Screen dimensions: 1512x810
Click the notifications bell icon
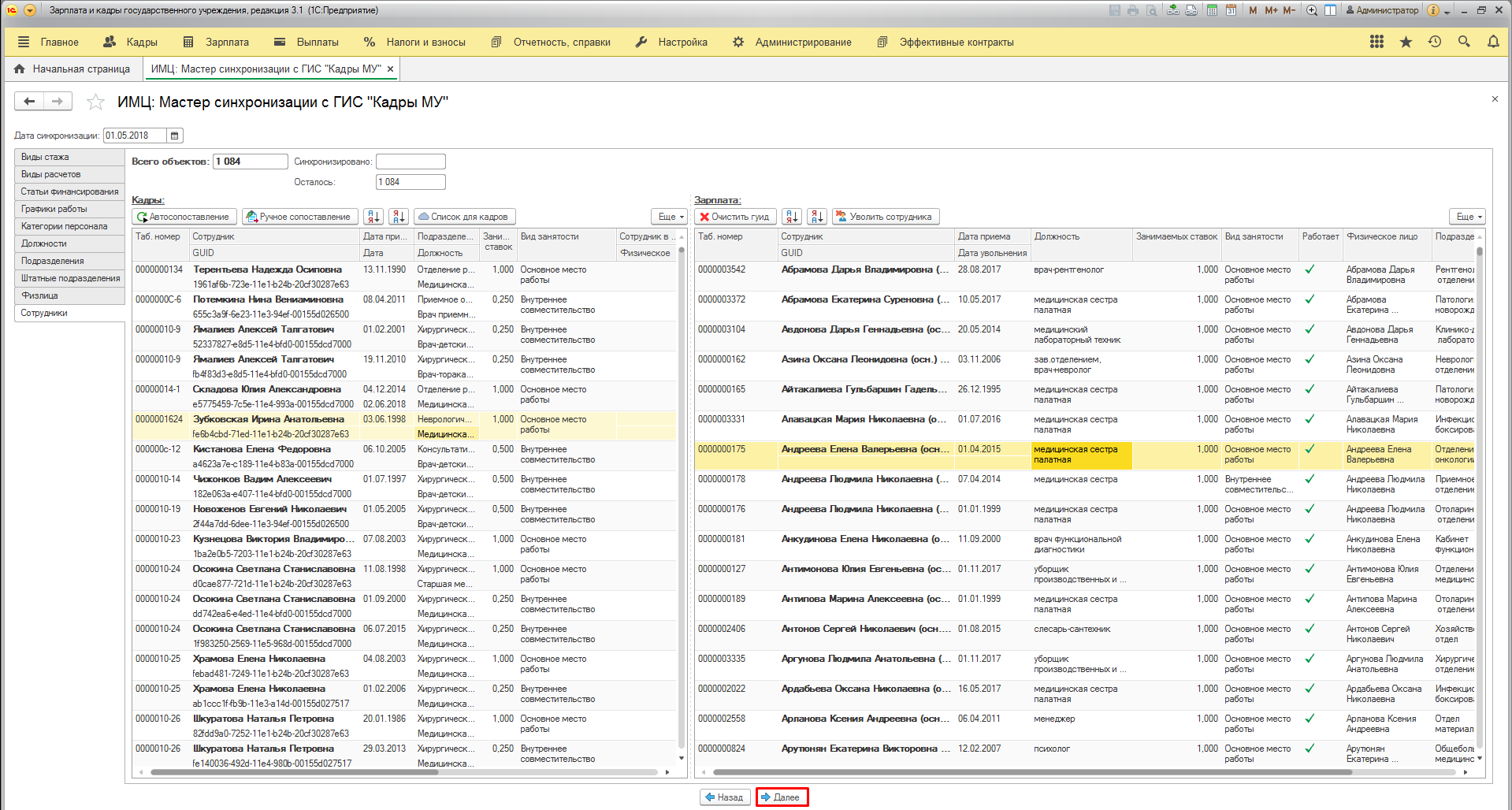(x=1493, y=42)
